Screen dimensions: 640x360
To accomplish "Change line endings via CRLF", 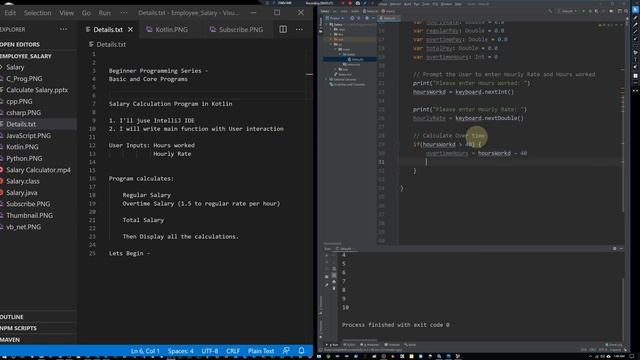I will (x=233, y=351).
